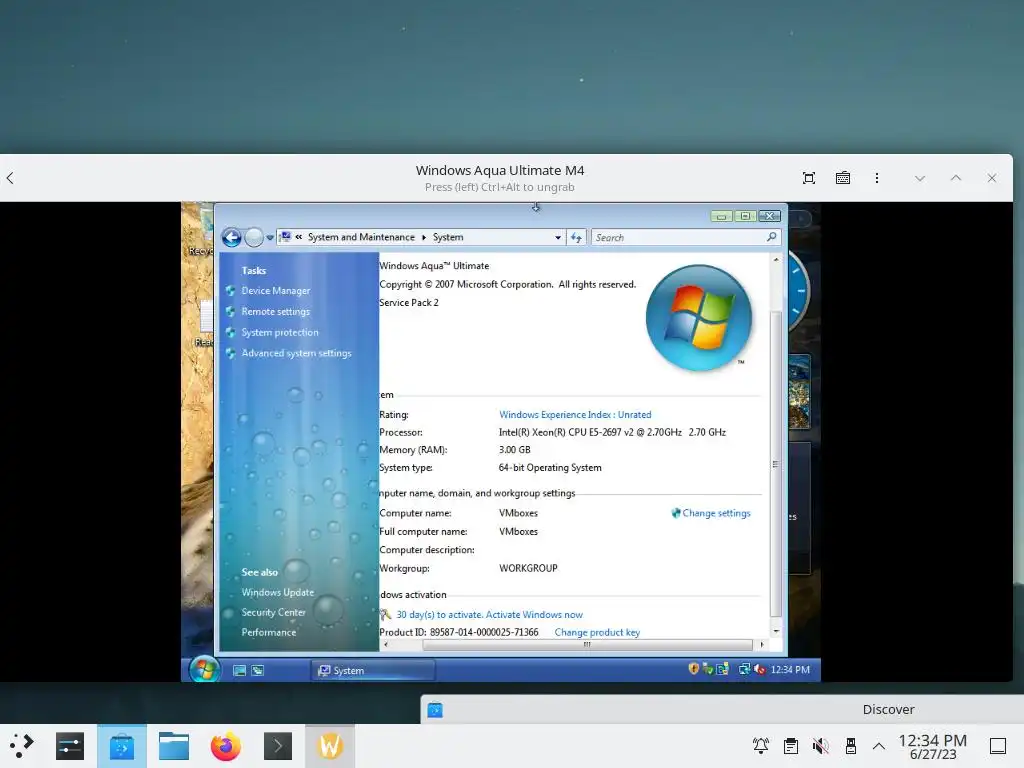Click the Discover icon in the KDE taskbar
Image resolution: width=1024 pixels, height=768 pixels.
click(121, 746)
